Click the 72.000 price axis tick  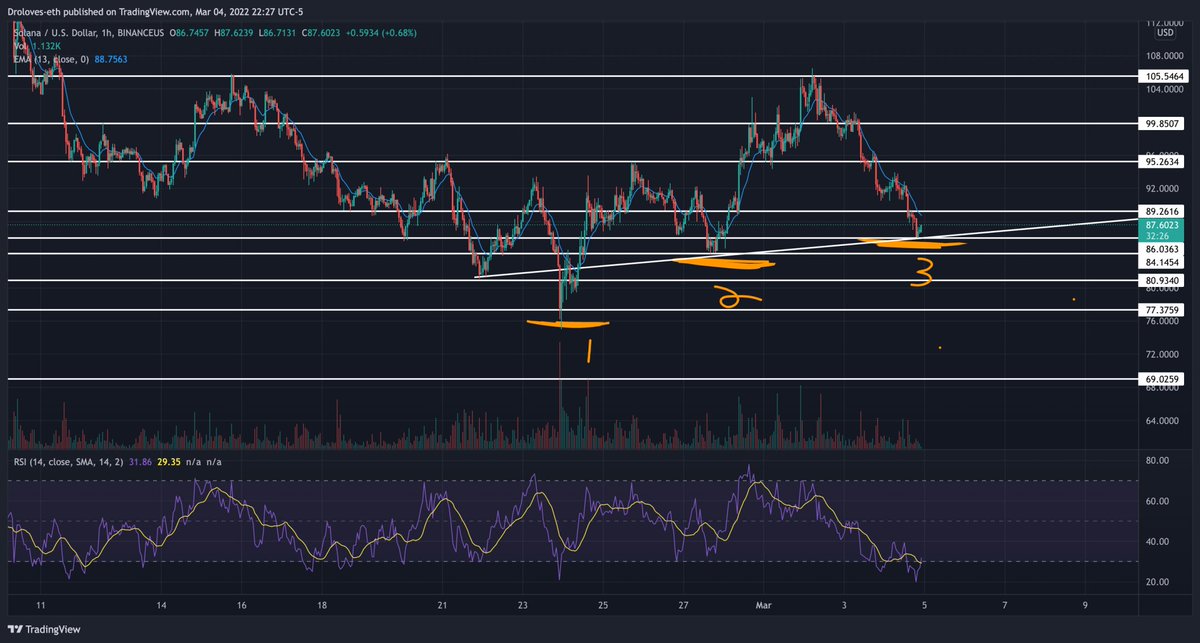[x=1164, y=354]
